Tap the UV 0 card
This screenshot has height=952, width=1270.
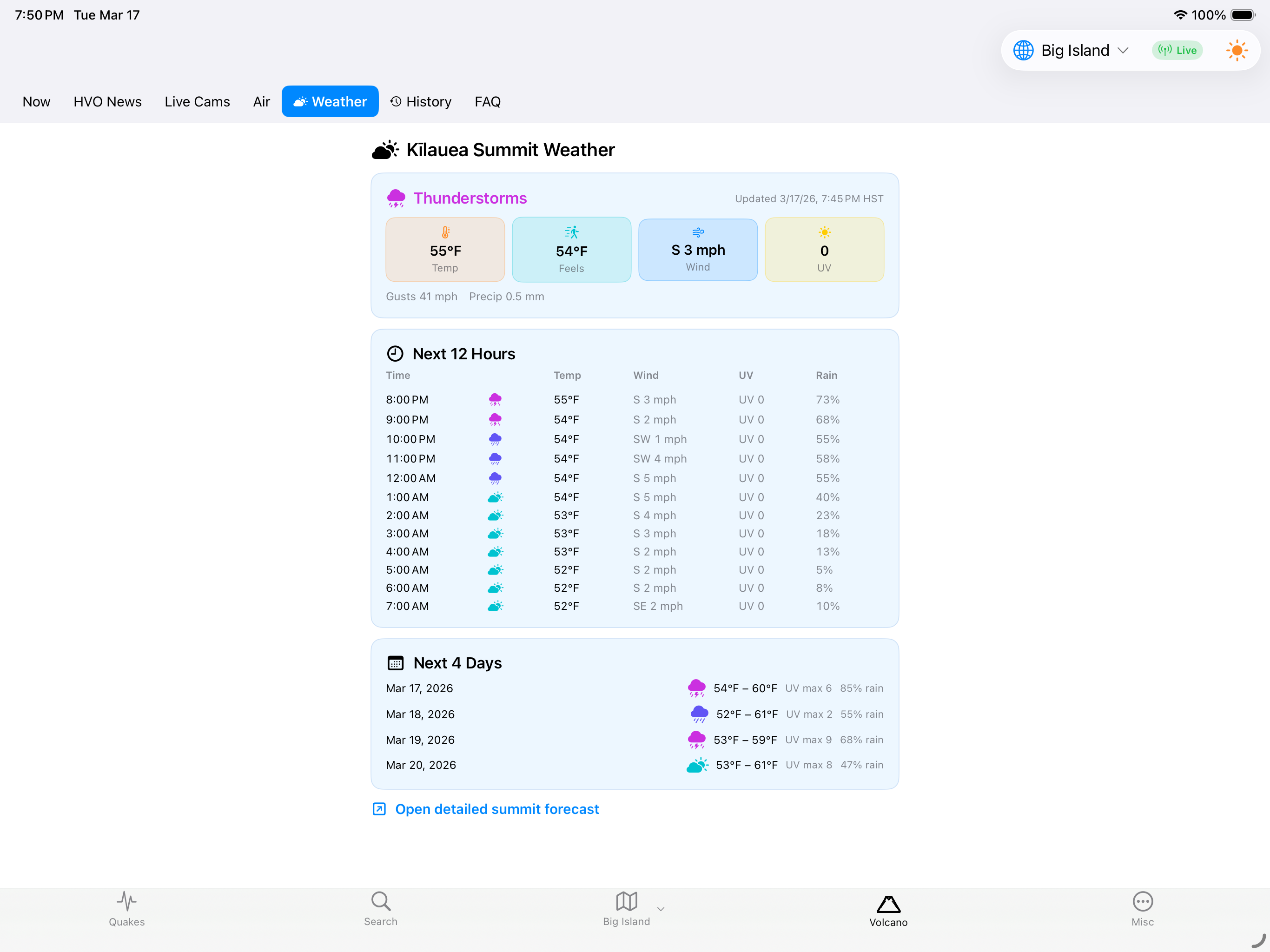point(824,250)
